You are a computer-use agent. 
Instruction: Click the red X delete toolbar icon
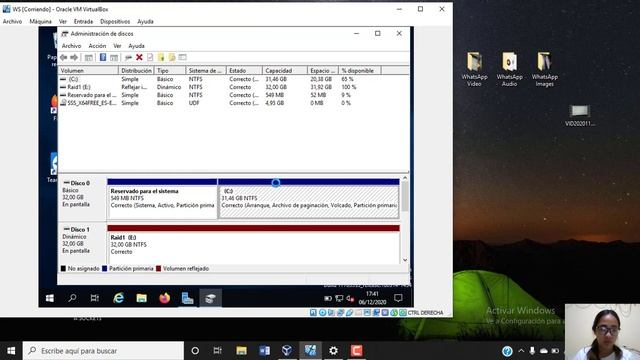(139, 58)
